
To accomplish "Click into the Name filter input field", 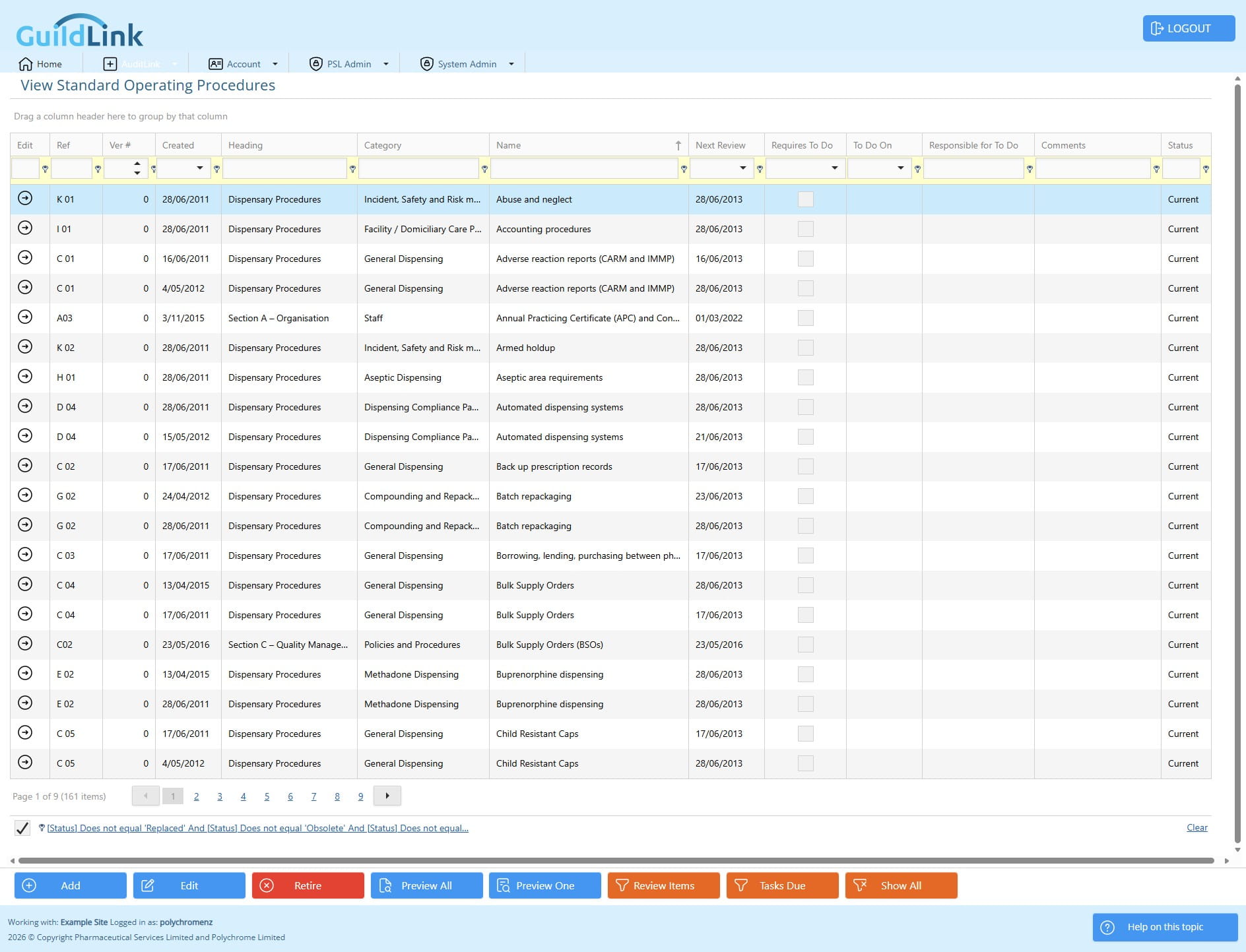I will 584,168.
